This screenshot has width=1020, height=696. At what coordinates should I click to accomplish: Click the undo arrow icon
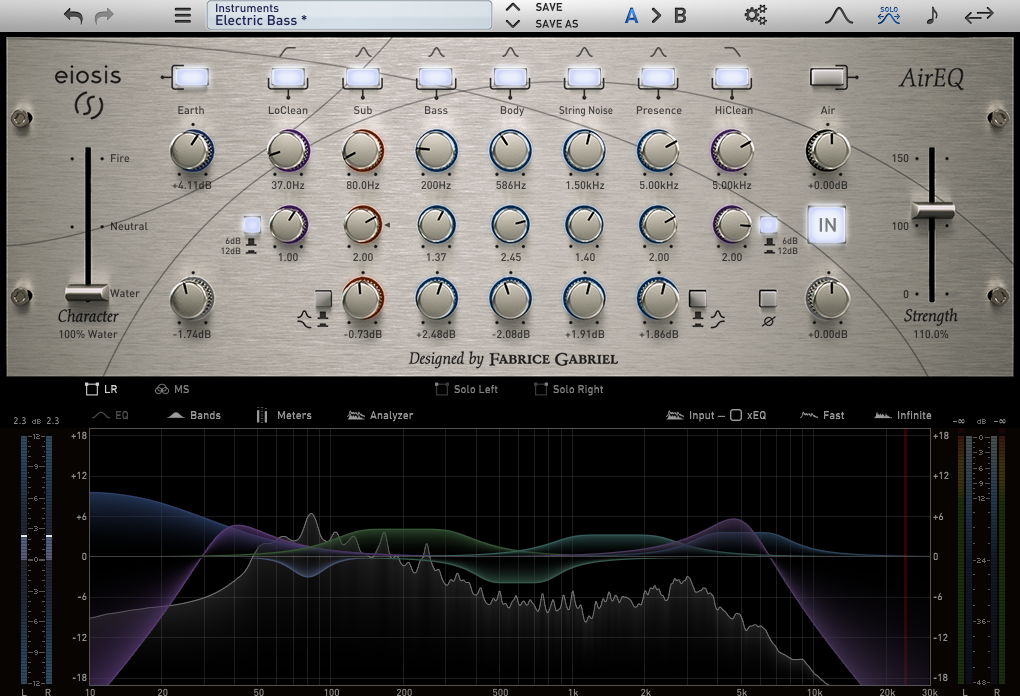(x=73, y=15)
